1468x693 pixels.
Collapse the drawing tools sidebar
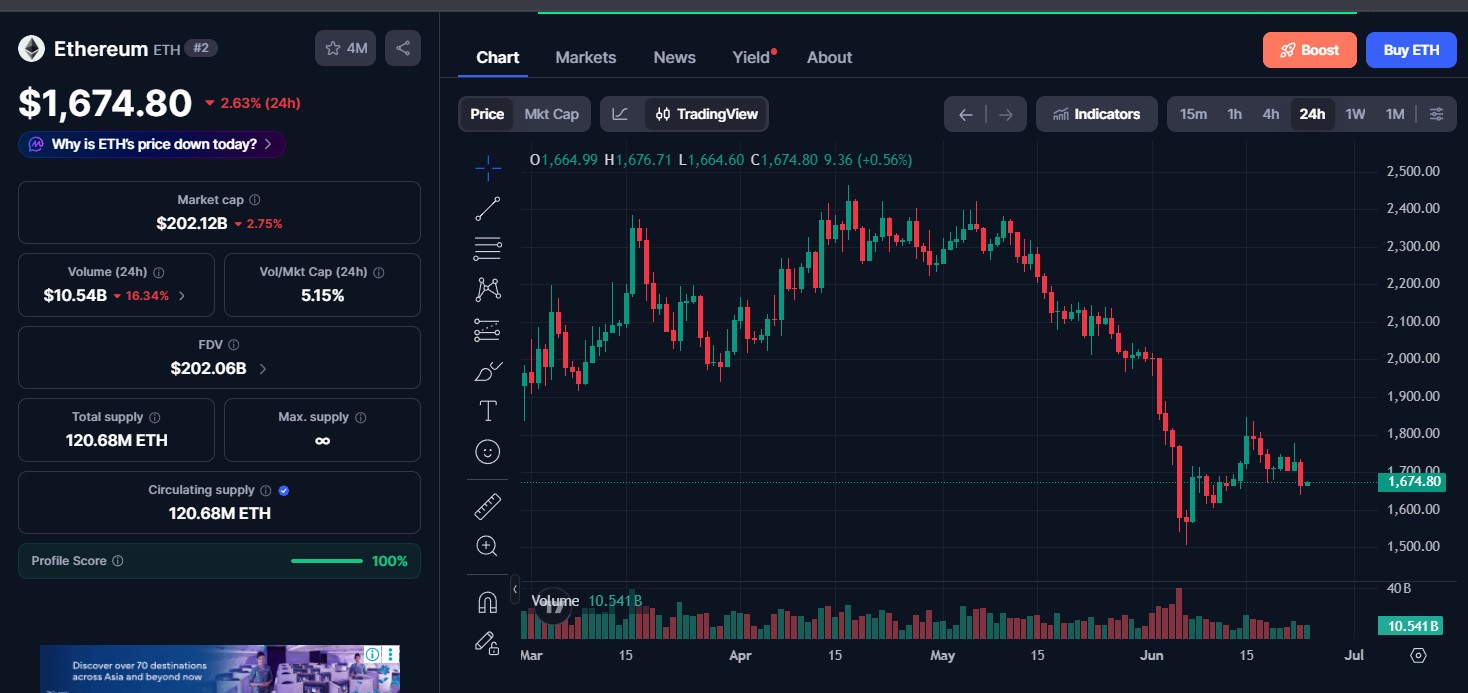pos(515,590)
